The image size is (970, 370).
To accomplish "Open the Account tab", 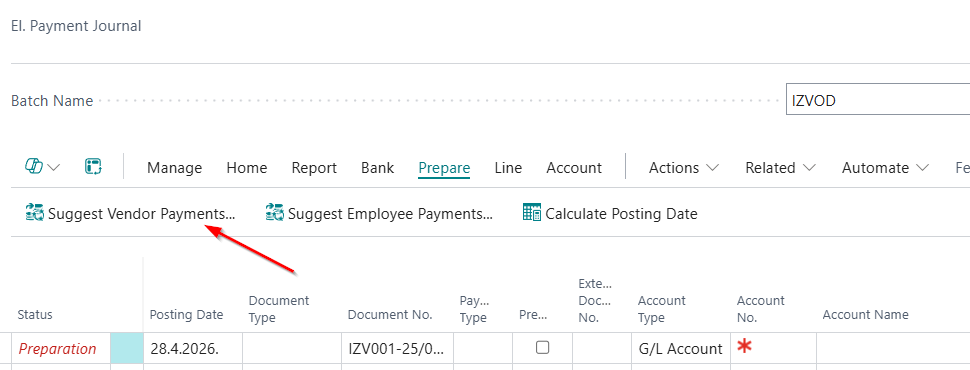I will (574, 168).
